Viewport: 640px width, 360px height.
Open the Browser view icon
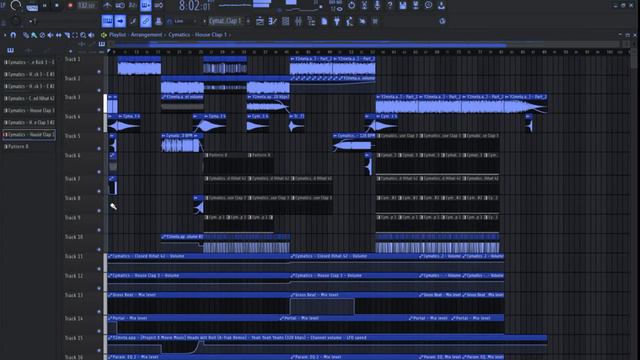[311, 21]
